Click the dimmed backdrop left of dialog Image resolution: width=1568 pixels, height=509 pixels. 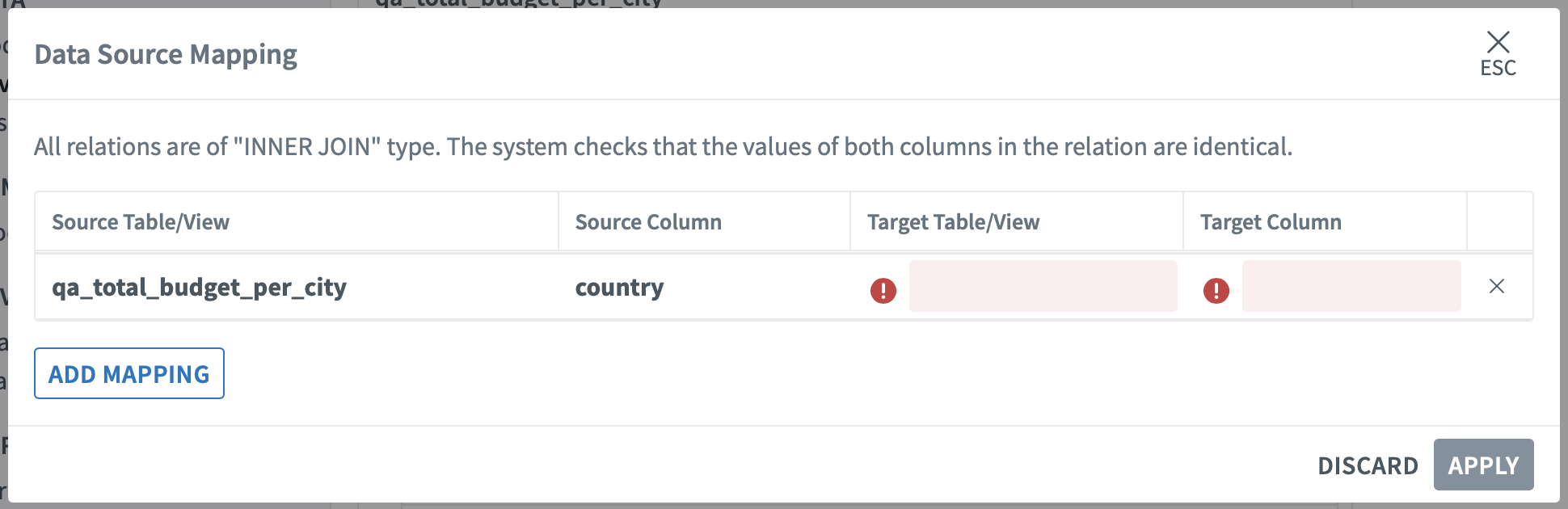[3, 259]
